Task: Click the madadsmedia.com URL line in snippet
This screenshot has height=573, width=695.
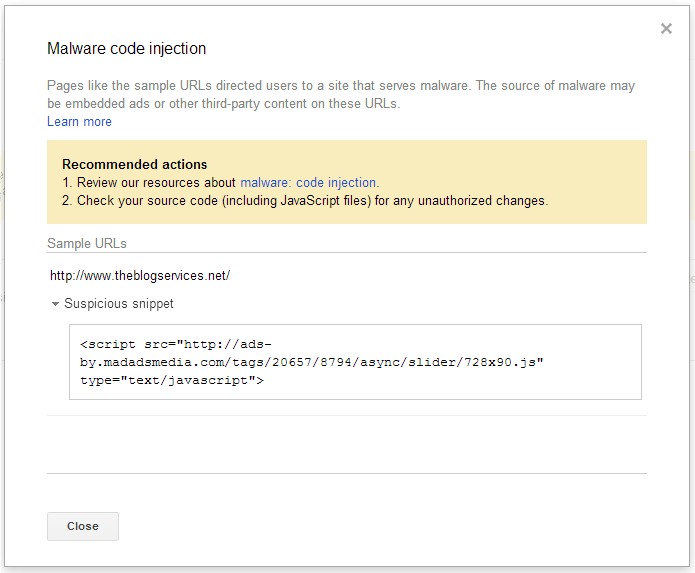Action: point(312,362)
